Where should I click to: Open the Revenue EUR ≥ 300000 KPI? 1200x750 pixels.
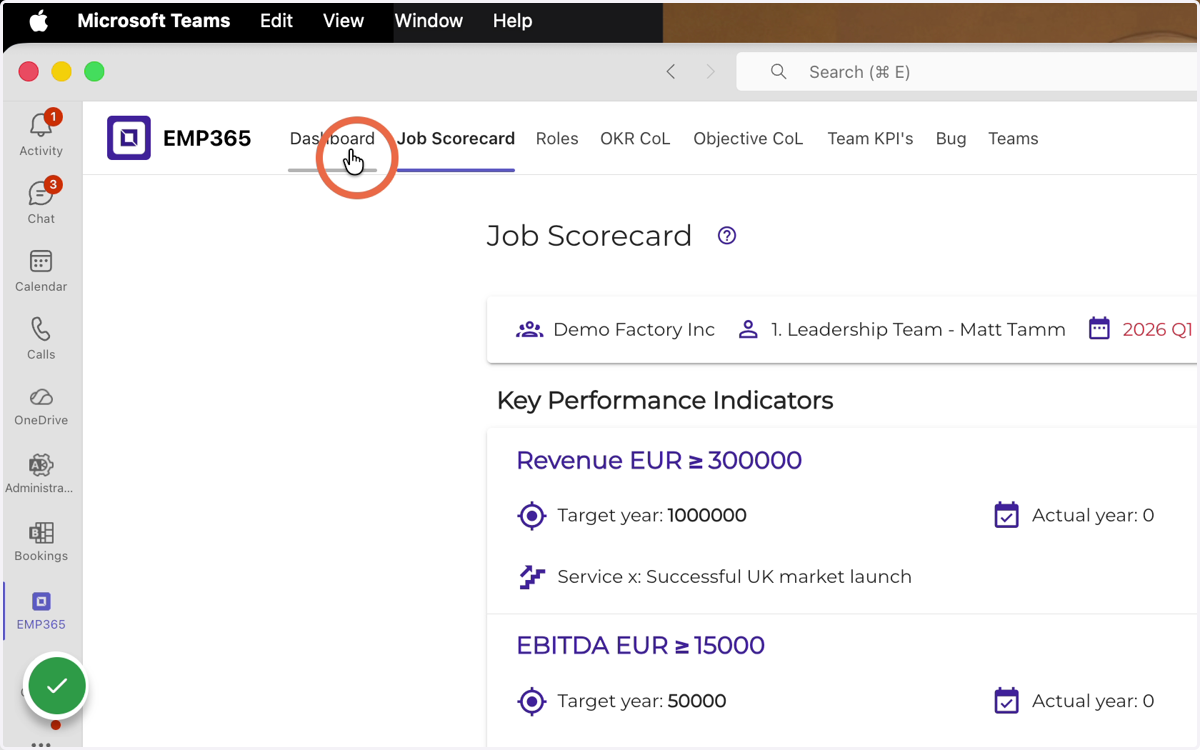tap(659, 460)
